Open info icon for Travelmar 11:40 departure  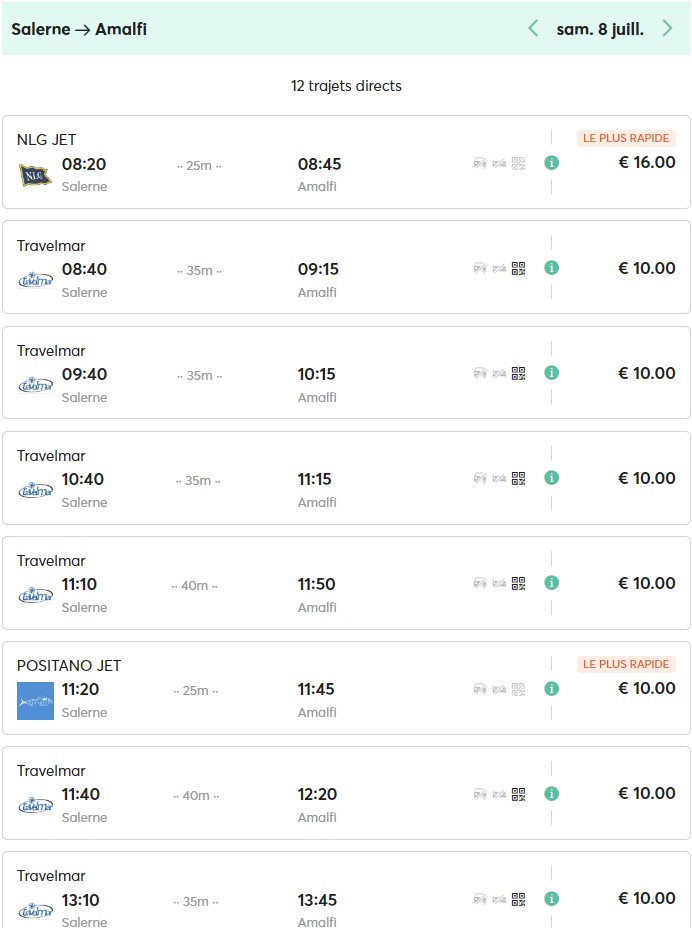point(551,793)
